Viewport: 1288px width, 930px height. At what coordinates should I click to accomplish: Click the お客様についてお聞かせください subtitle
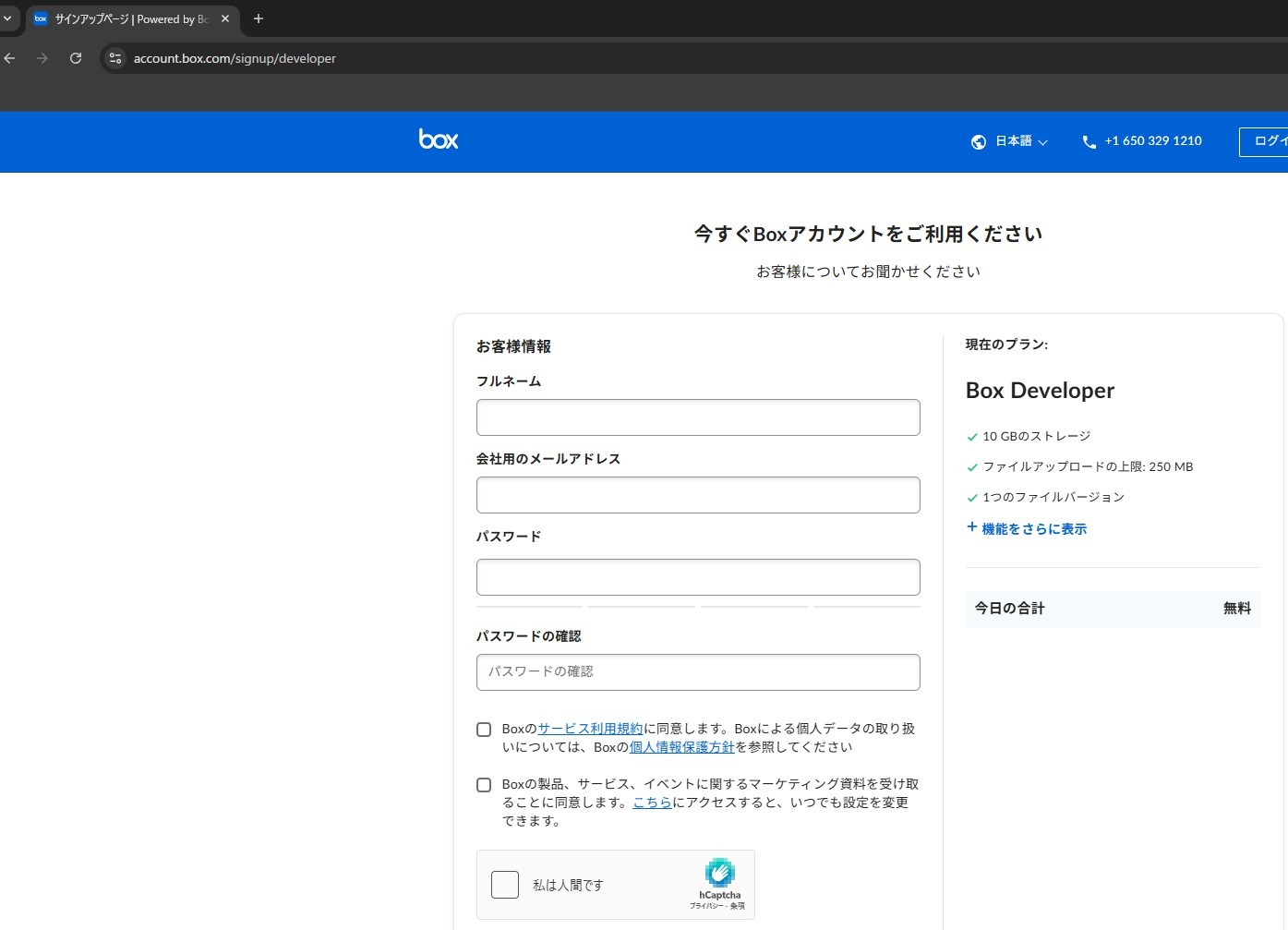[x=868, y=272]
